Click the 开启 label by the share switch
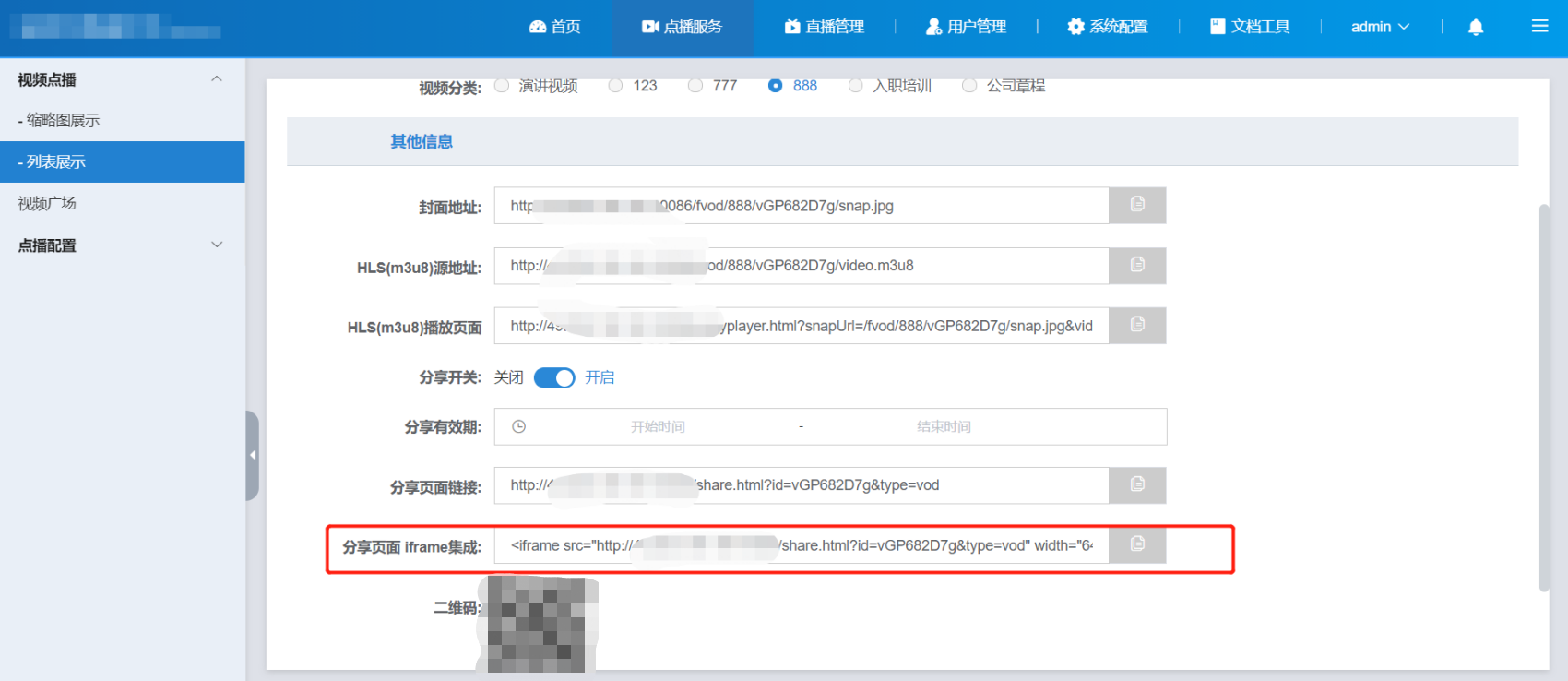1568x681 pixels. (x=600, y=377)
